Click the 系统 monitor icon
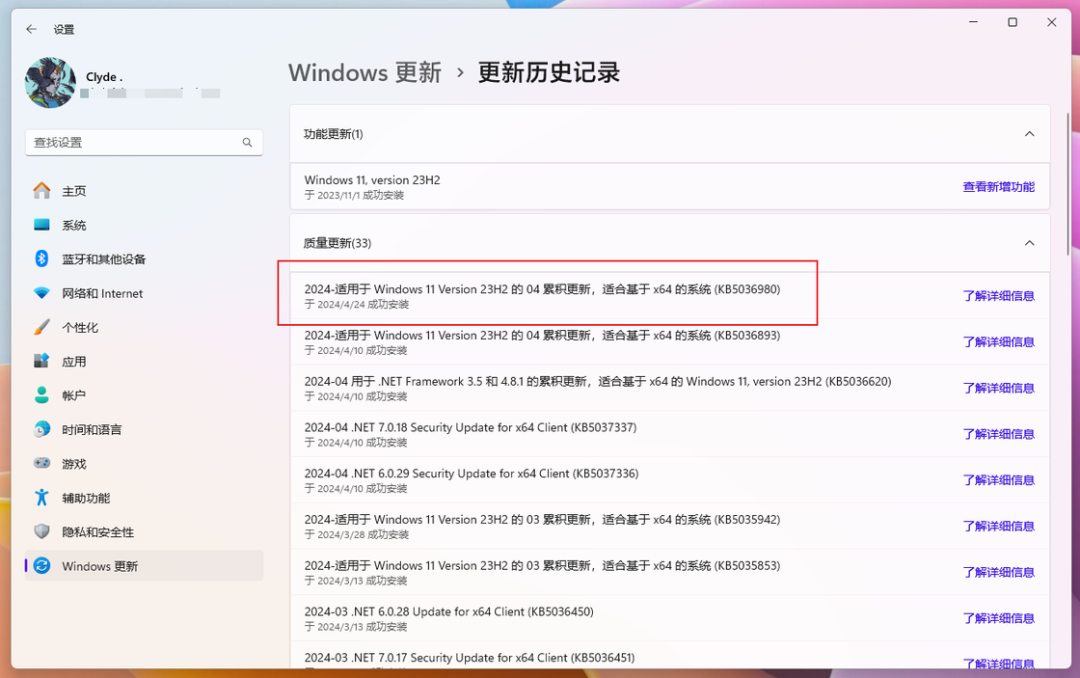Viewport: 1080px width, 678px height. pos(42,225)
